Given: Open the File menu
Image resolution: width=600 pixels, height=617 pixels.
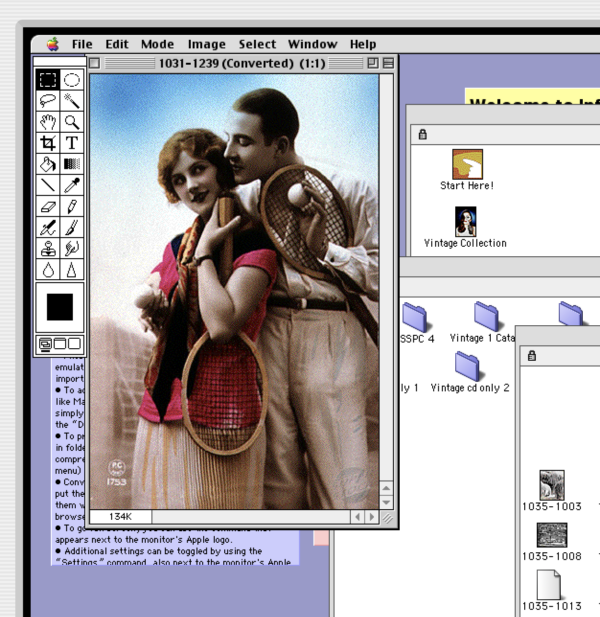Looking at the screenshot, I should click(82, 44).
